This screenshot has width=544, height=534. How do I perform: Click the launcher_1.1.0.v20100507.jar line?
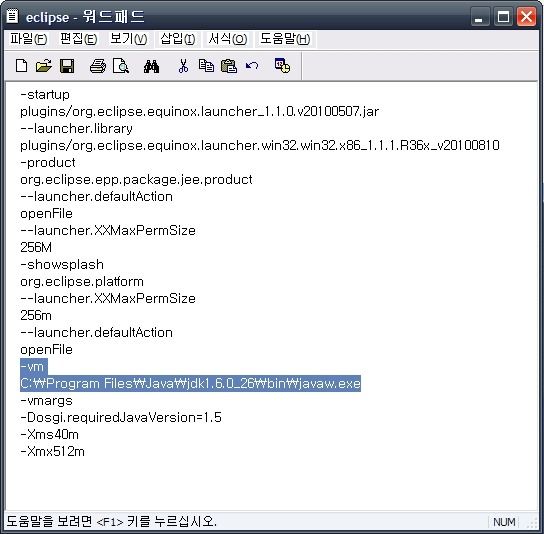pyautogui.click(x=199, y=111)
